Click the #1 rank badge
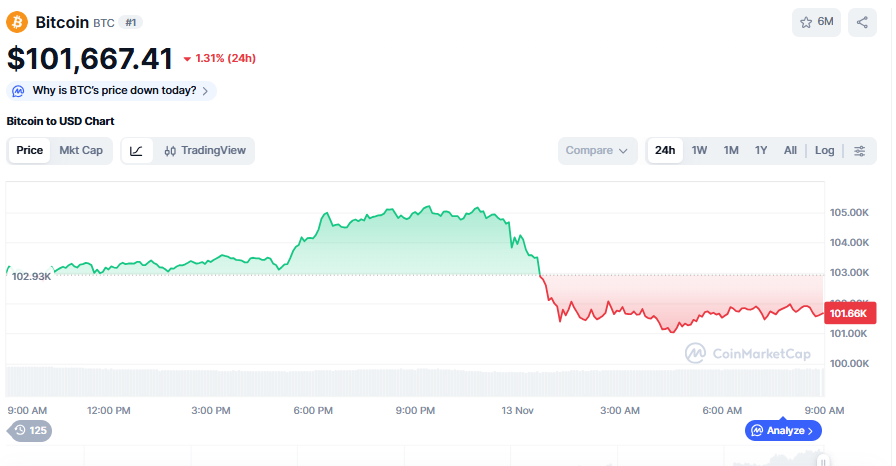Viewport: 896px width, 466px height. pyautogui.click(x=132, y=22)
